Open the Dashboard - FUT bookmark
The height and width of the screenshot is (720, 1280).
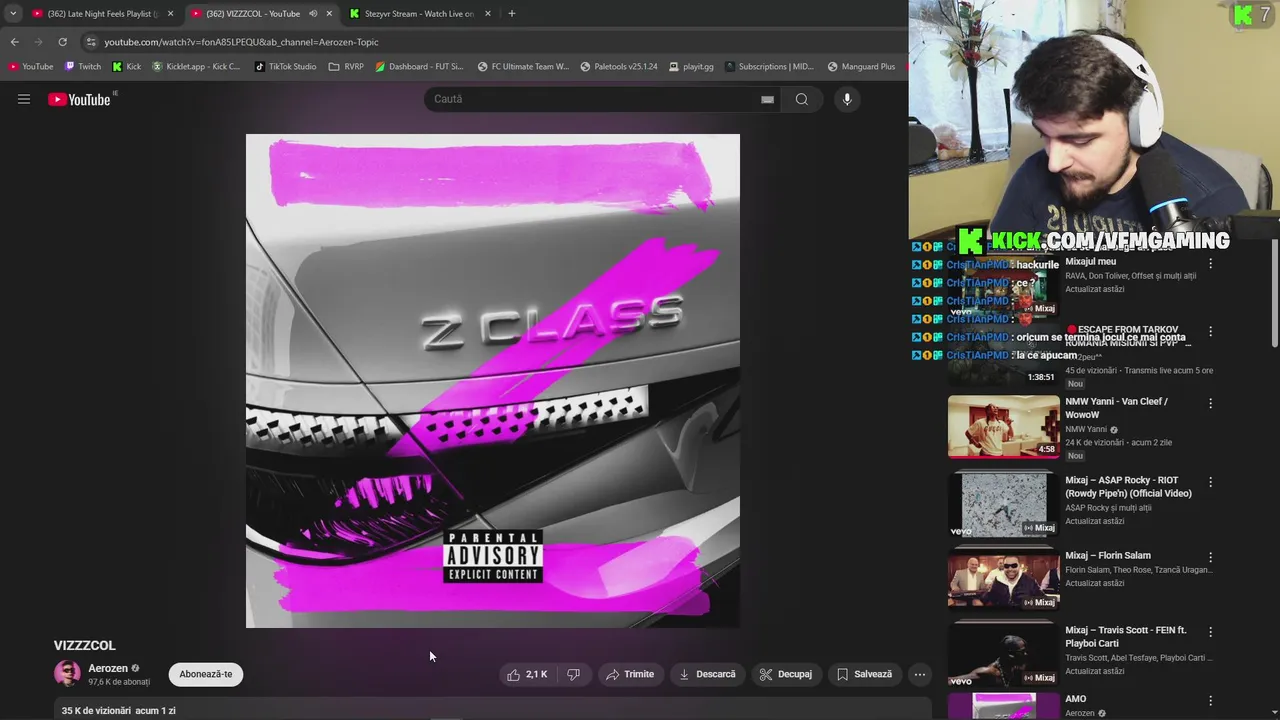point(420,67)
